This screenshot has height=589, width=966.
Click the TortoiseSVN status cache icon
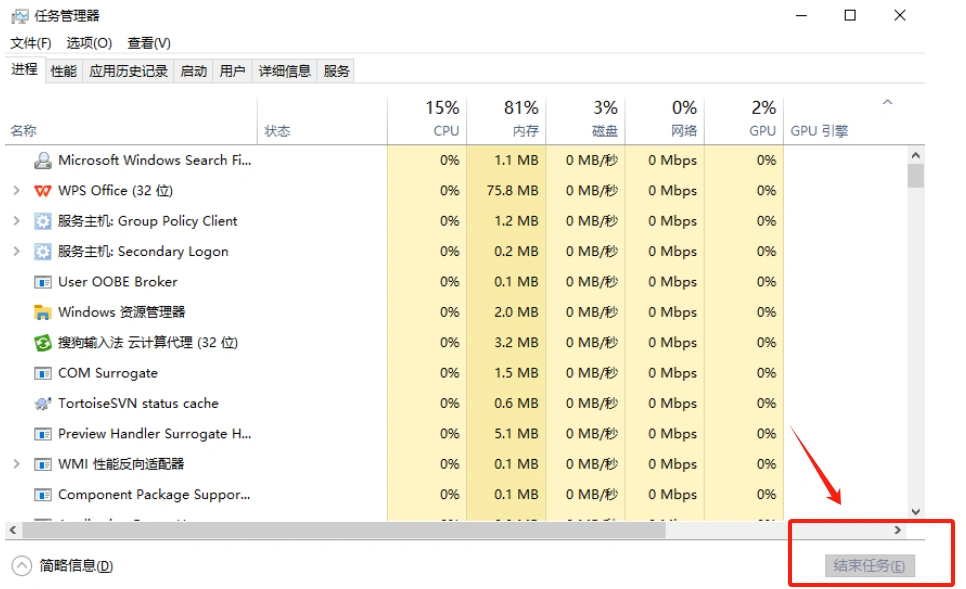[x=43, y=404]
